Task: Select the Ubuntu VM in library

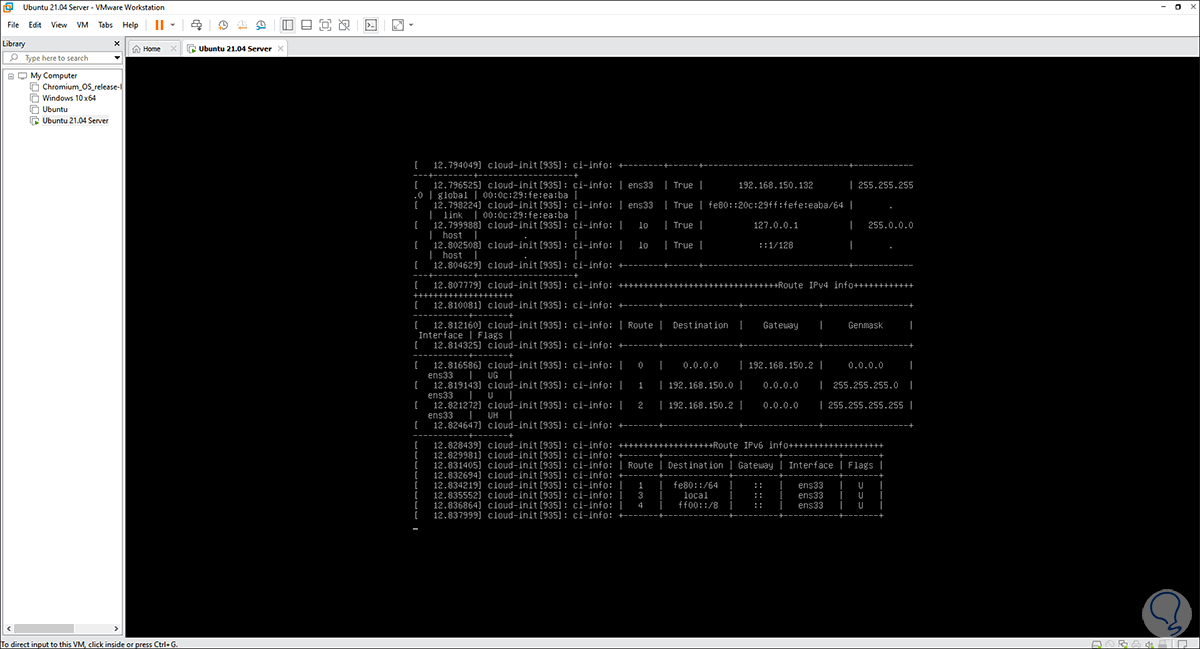Action: point(55,109)
